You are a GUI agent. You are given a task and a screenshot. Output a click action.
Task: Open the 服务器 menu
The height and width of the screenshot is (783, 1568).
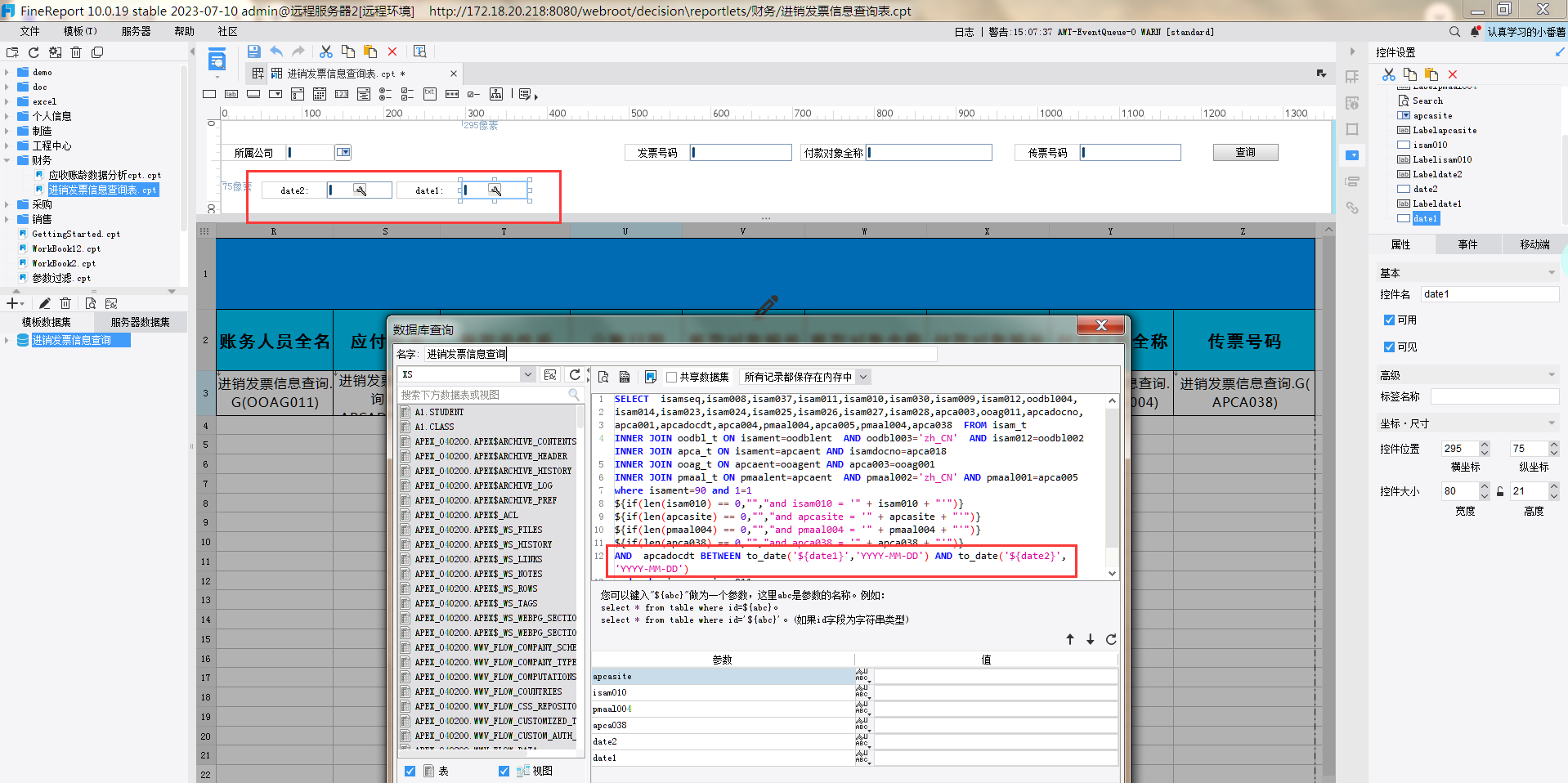point(136,31)
